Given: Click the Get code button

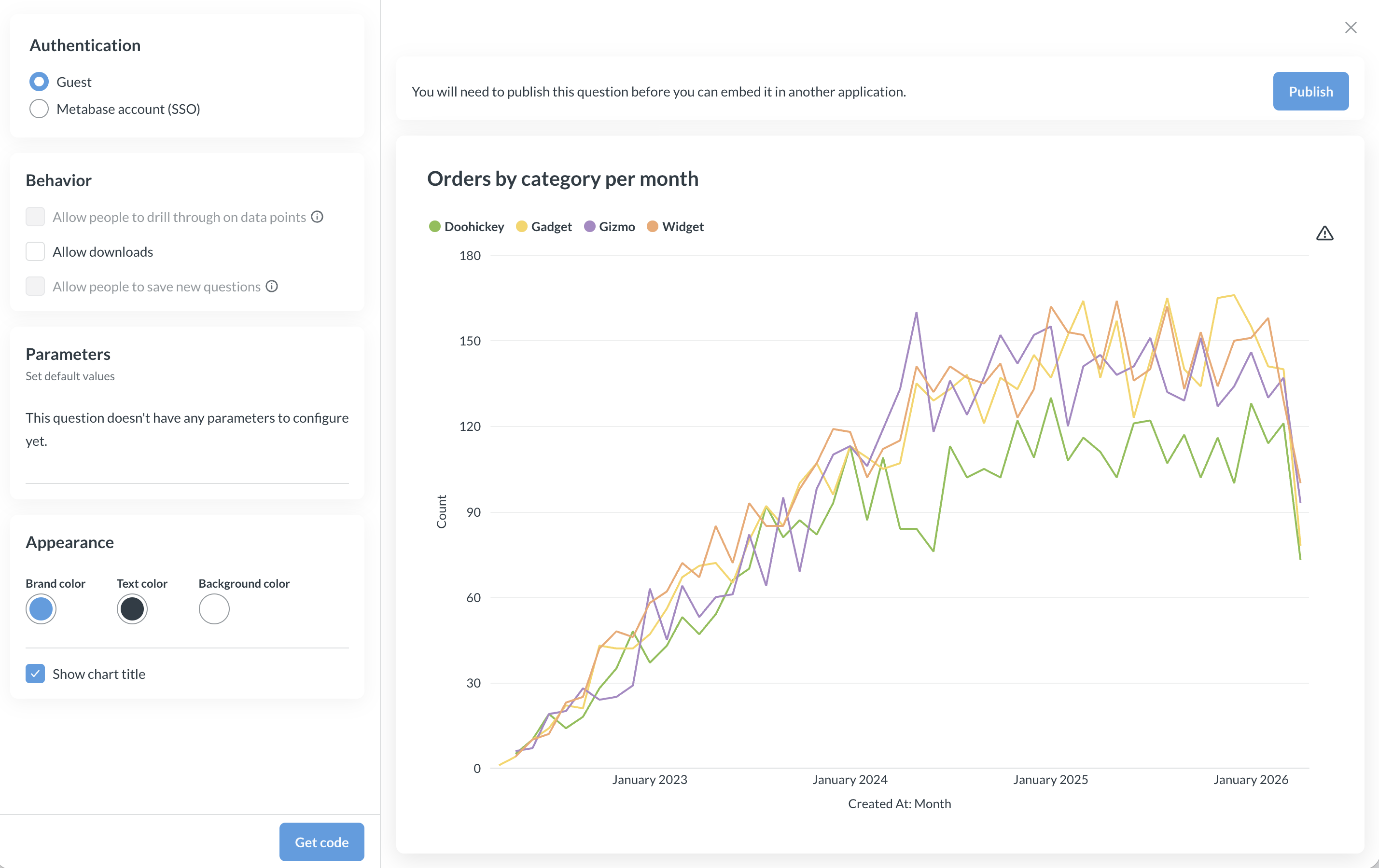Looking at the screenshot, I should point(321,841).
